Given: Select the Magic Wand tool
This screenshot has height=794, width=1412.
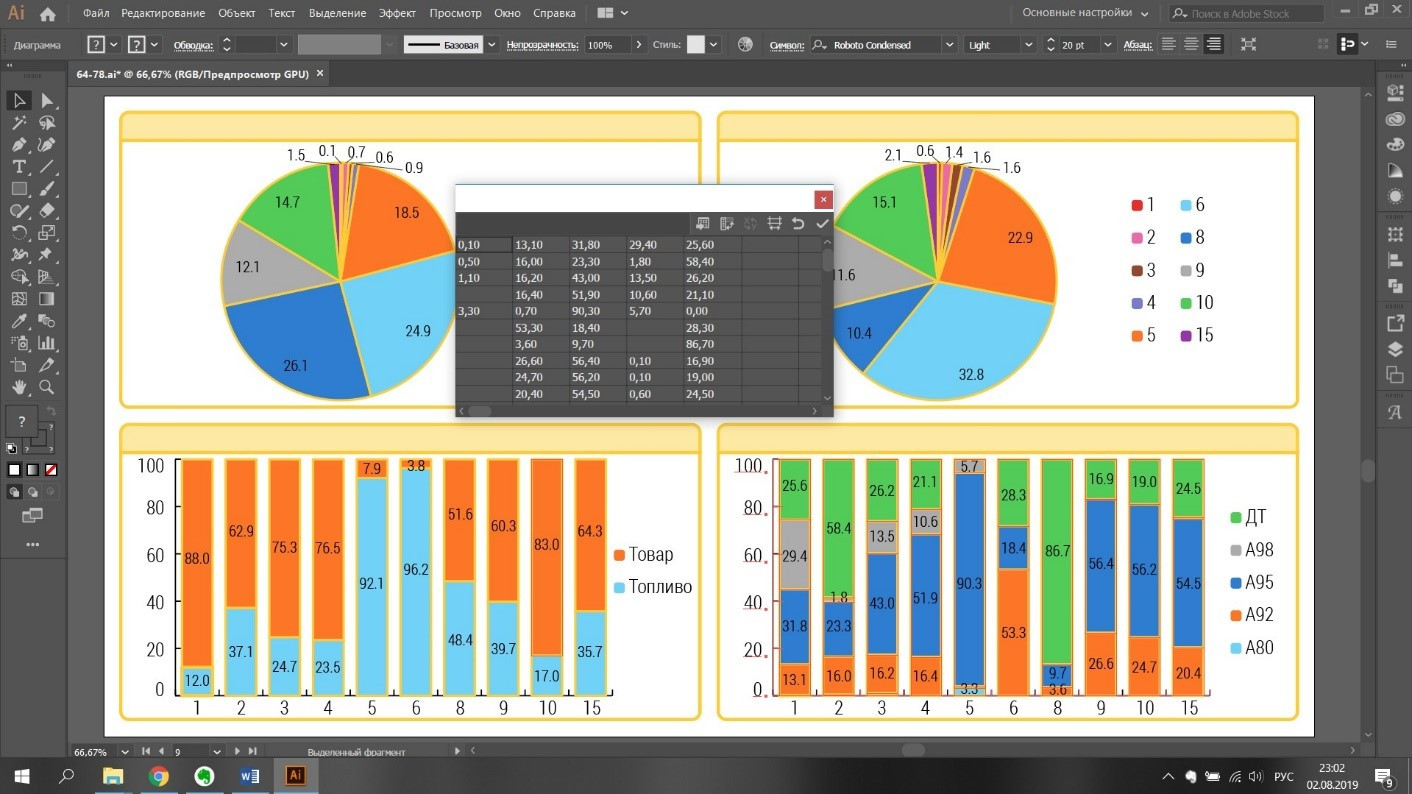Looking at the screenshot, I should click(19, 122).
